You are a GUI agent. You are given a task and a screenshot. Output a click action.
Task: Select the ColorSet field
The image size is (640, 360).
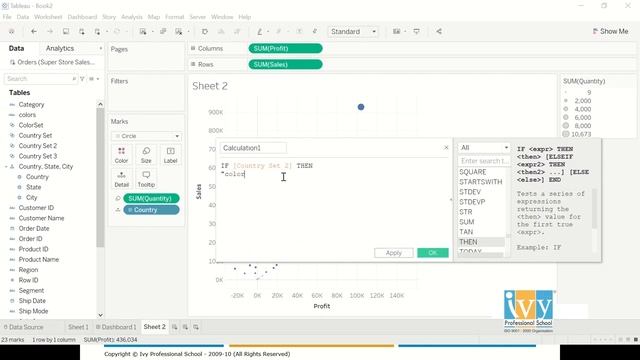31,125
